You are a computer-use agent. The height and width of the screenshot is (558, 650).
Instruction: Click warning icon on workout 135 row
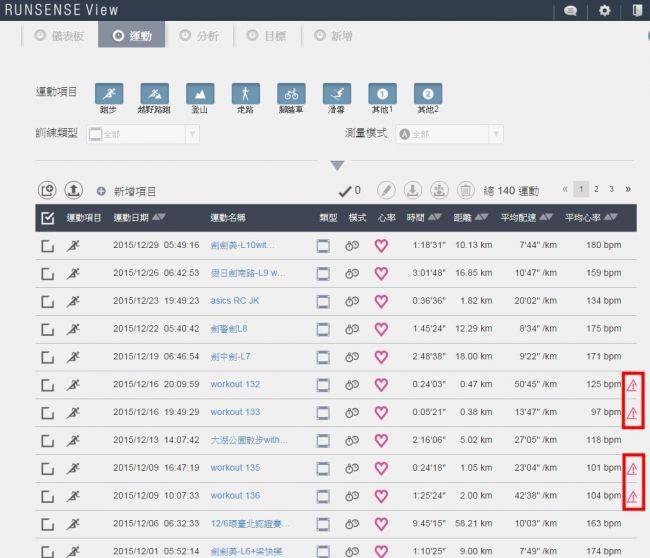[631, 467]
